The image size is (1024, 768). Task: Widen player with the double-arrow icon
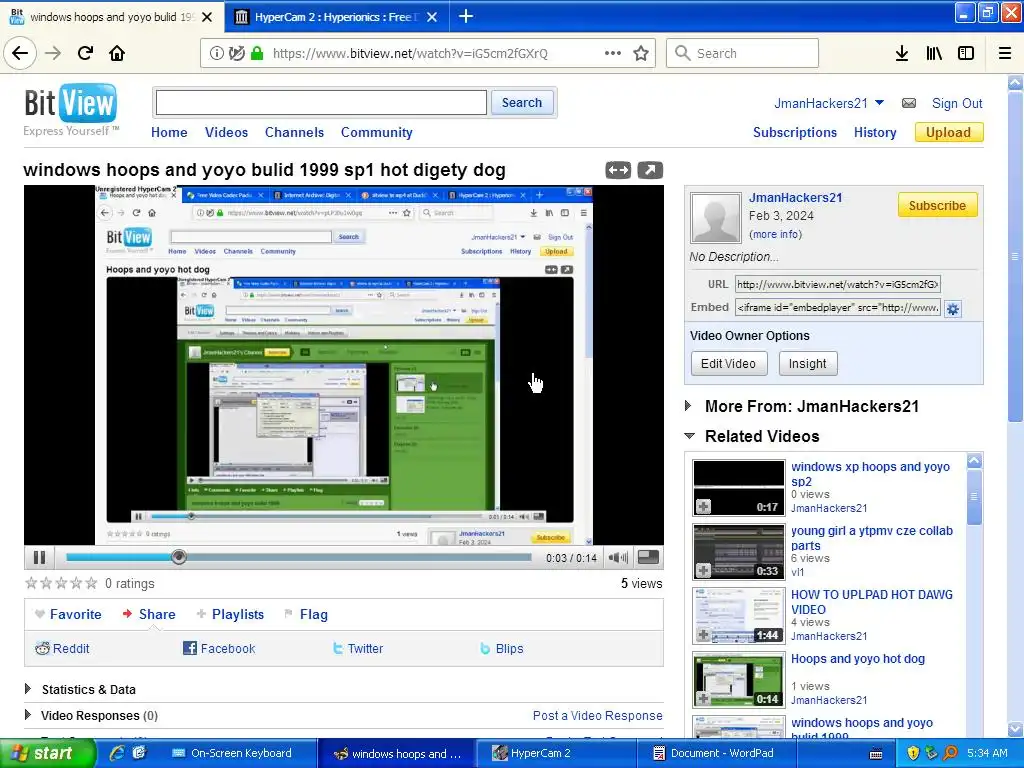(618, 170)
